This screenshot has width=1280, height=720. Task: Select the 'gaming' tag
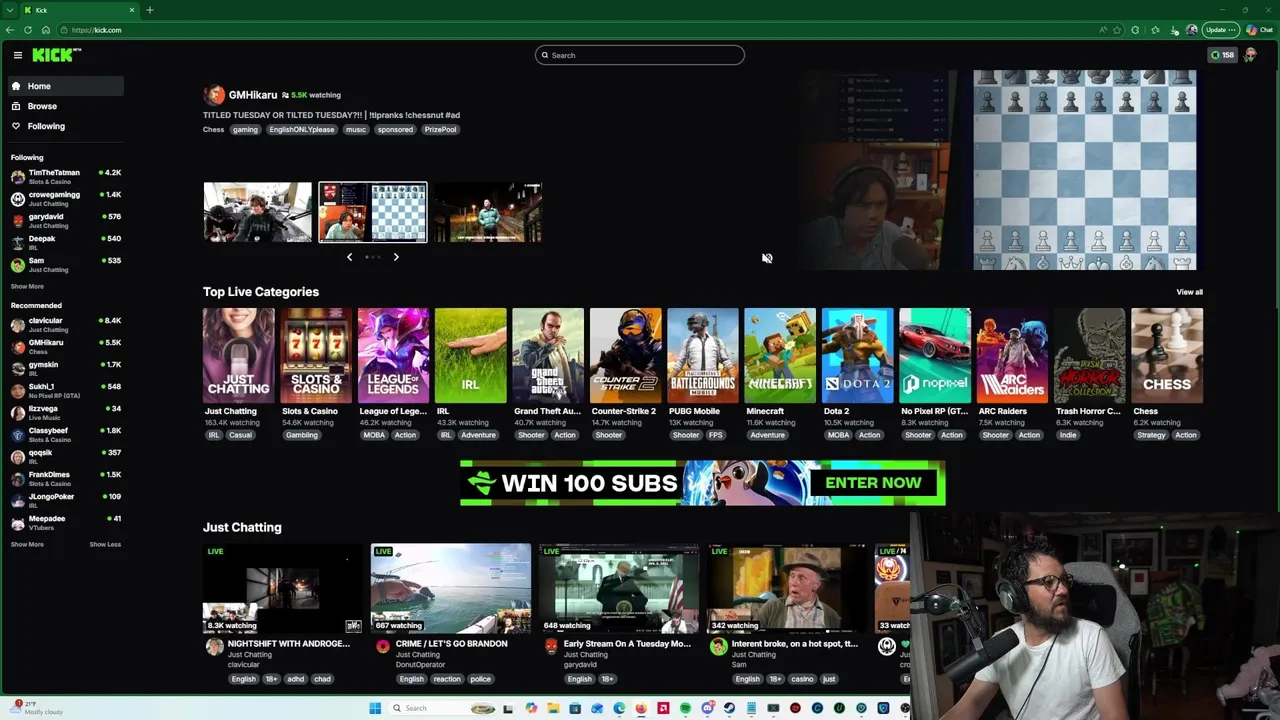point(245,130)
